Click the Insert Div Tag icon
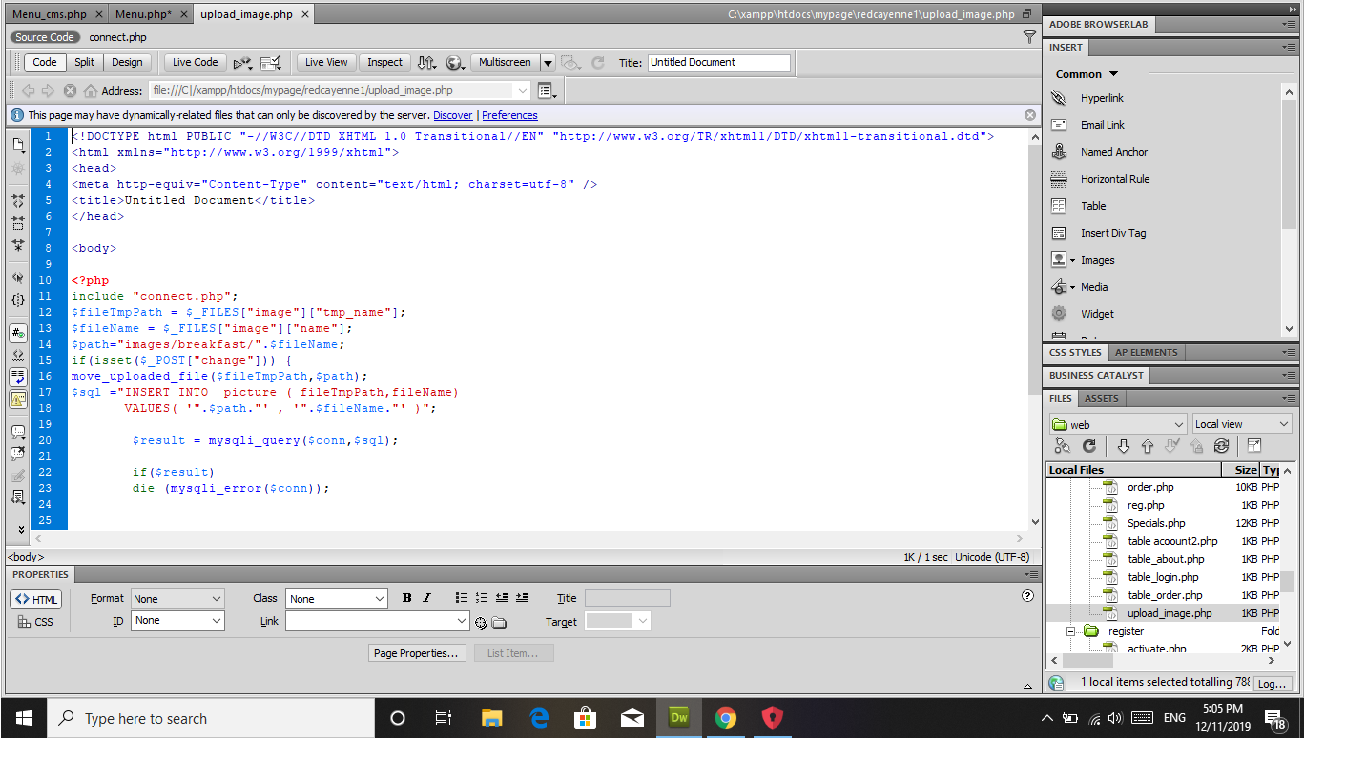This screenshot has width=1366, height=768. 1059,233
